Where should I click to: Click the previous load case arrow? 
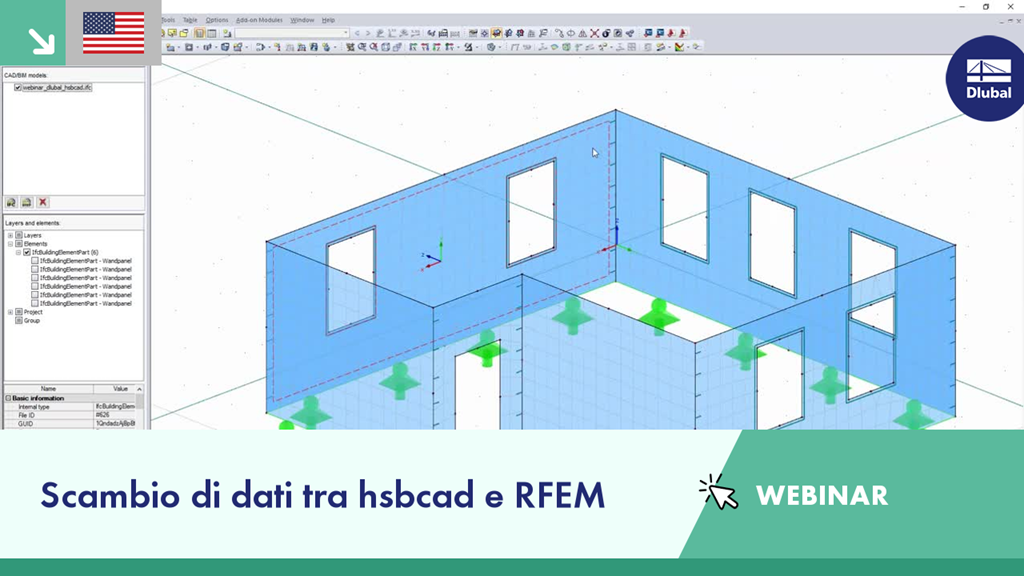357,33
